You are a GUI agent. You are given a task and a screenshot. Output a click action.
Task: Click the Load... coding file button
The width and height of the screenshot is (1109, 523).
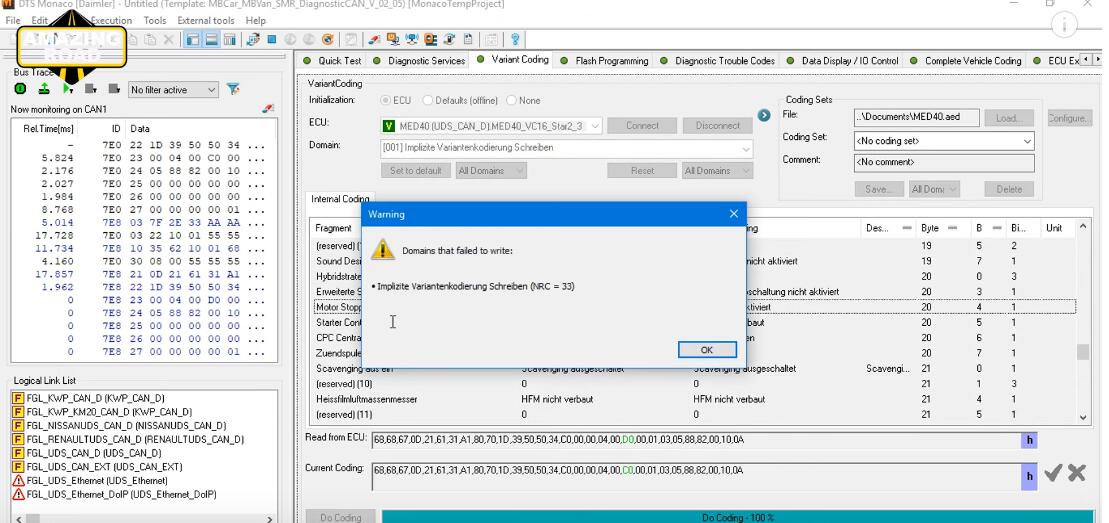point(1009,118)
